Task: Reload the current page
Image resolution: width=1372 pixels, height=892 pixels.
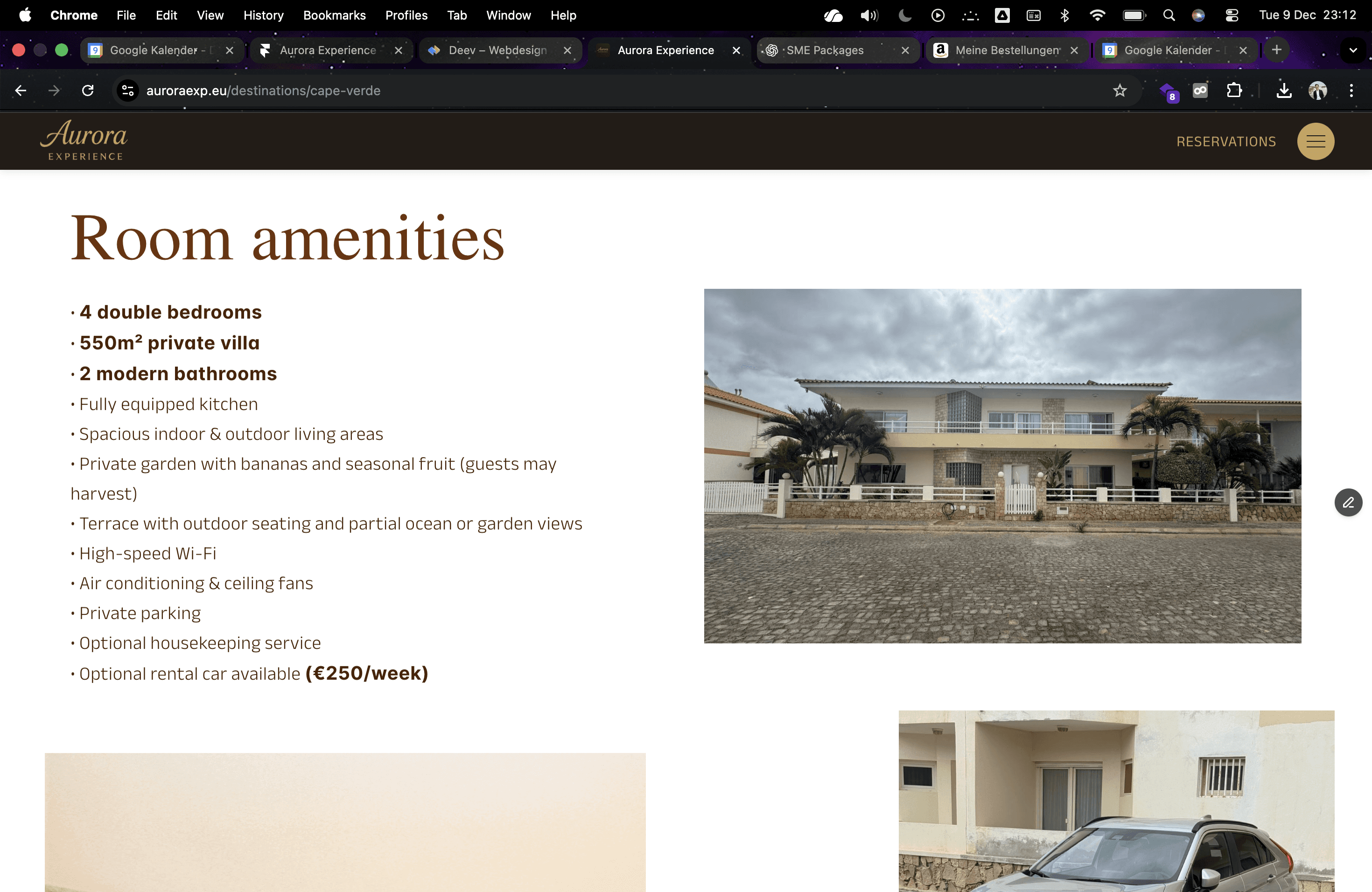Action: pos(88,91)
